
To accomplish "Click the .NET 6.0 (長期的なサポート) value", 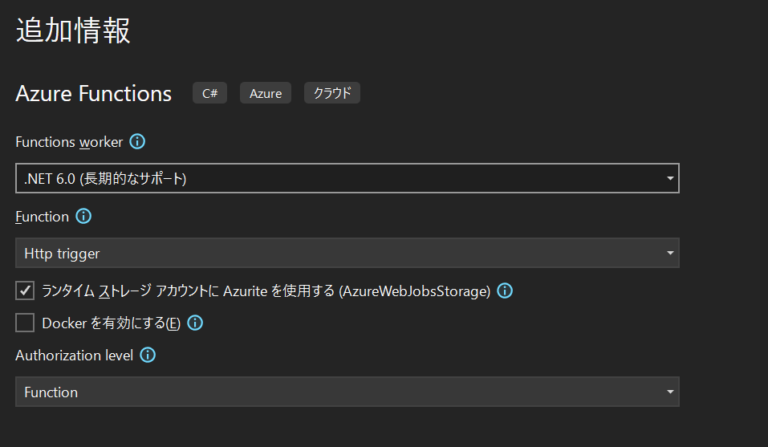I will coord(105,179).
